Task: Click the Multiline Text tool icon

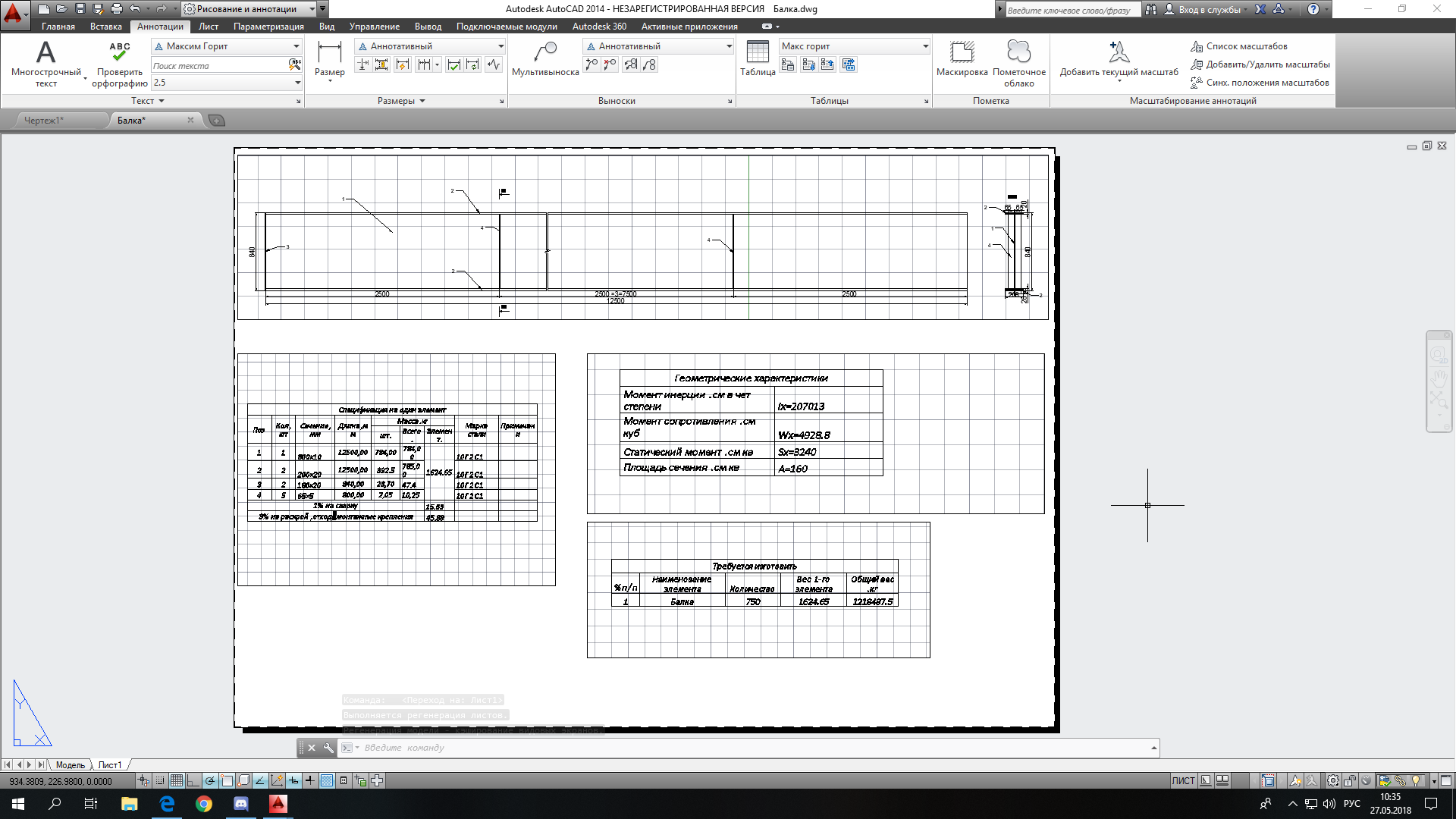Action: click(x=45, y=52)
